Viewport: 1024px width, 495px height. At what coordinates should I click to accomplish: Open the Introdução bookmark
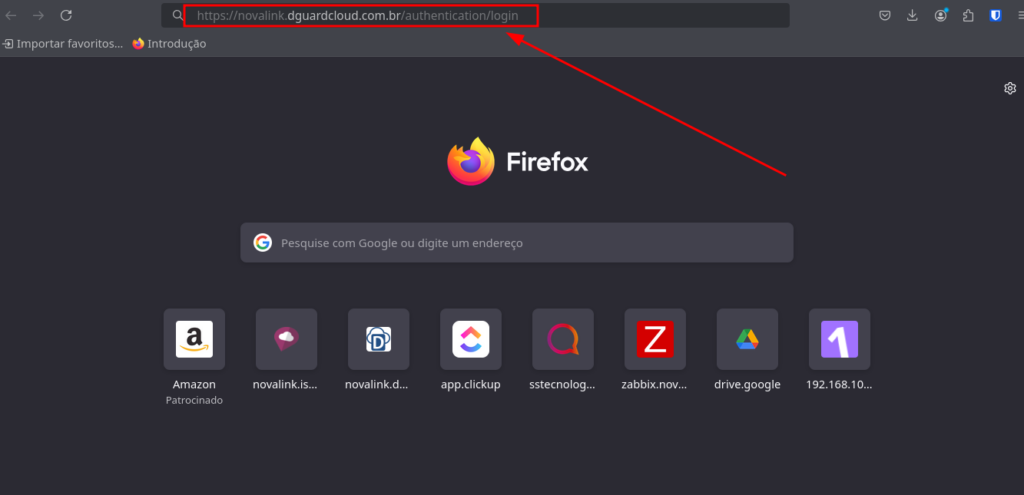169,44
